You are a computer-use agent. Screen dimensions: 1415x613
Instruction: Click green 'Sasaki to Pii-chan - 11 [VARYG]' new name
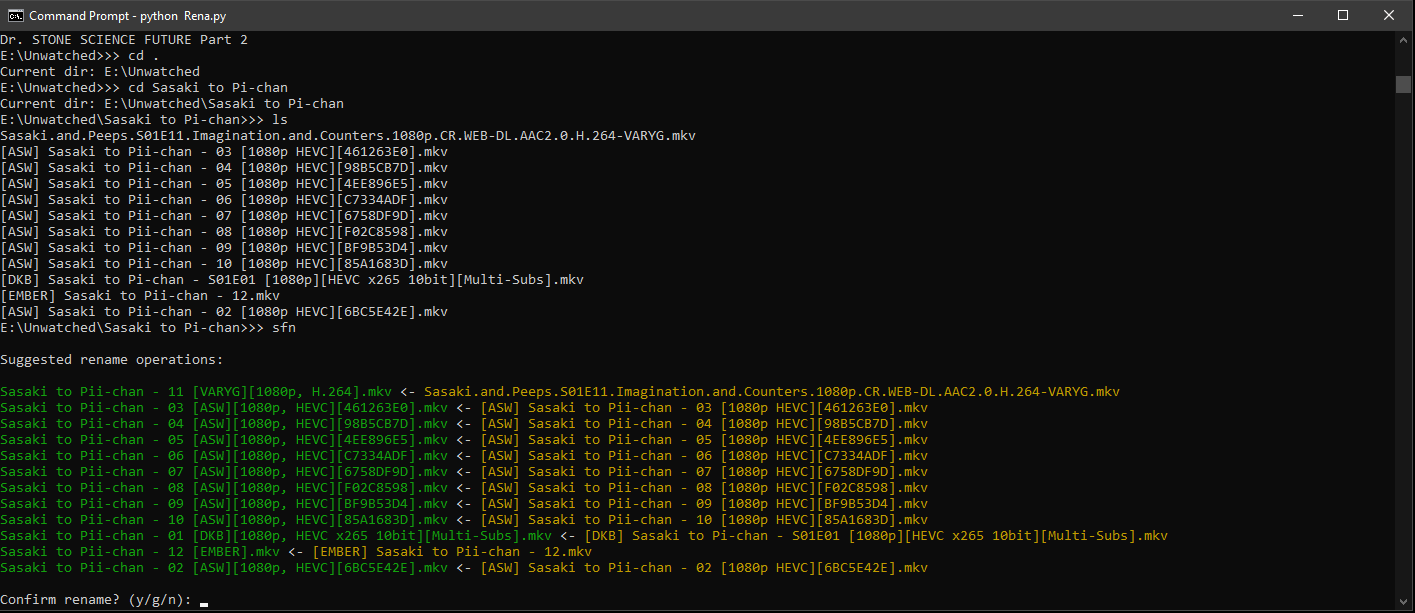tap(196, 392)
